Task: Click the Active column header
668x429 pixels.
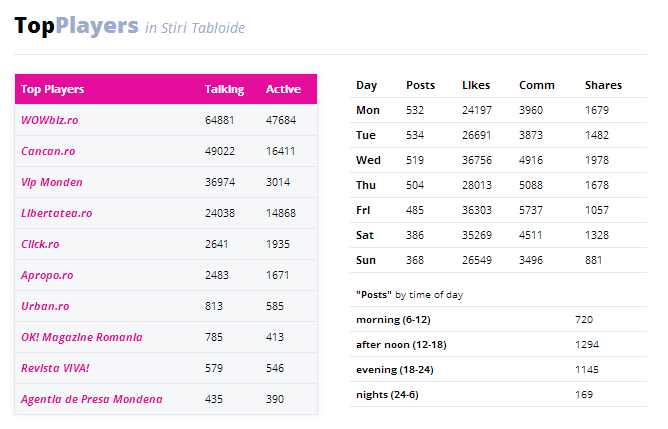Action: coord(283,89)
